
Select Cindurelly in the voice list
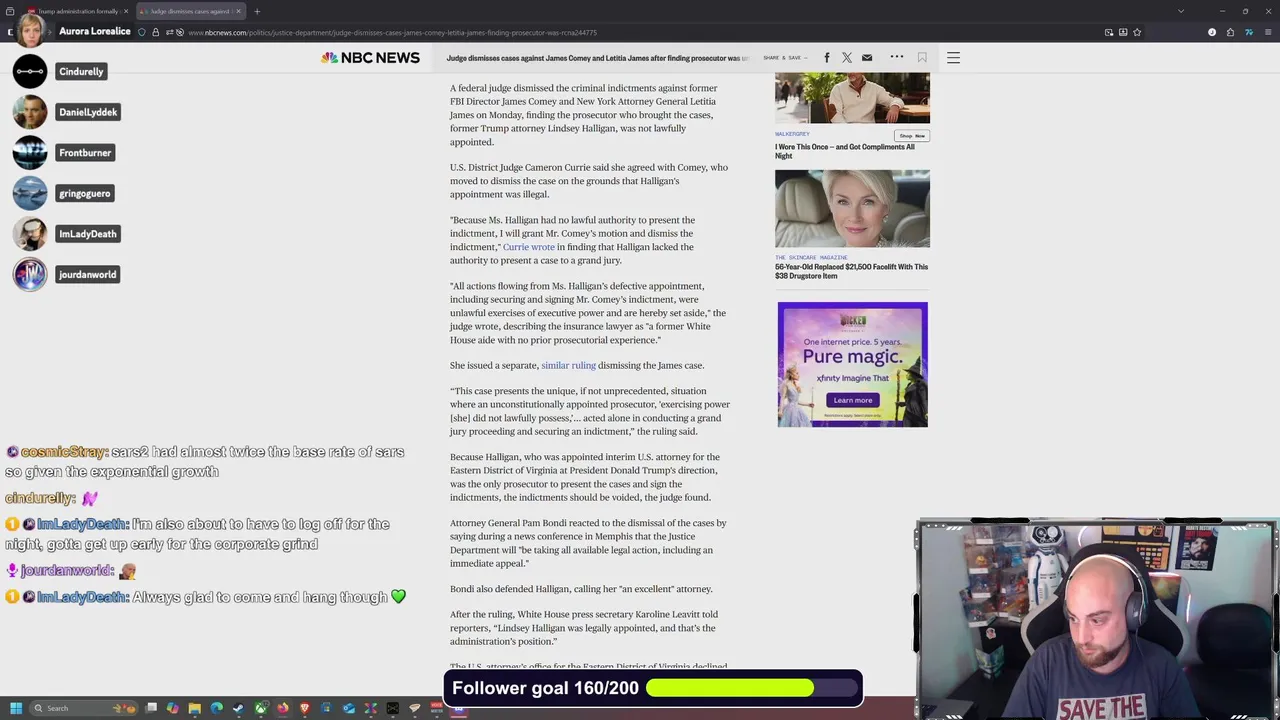pyautogui.click(x=81, y=72)
